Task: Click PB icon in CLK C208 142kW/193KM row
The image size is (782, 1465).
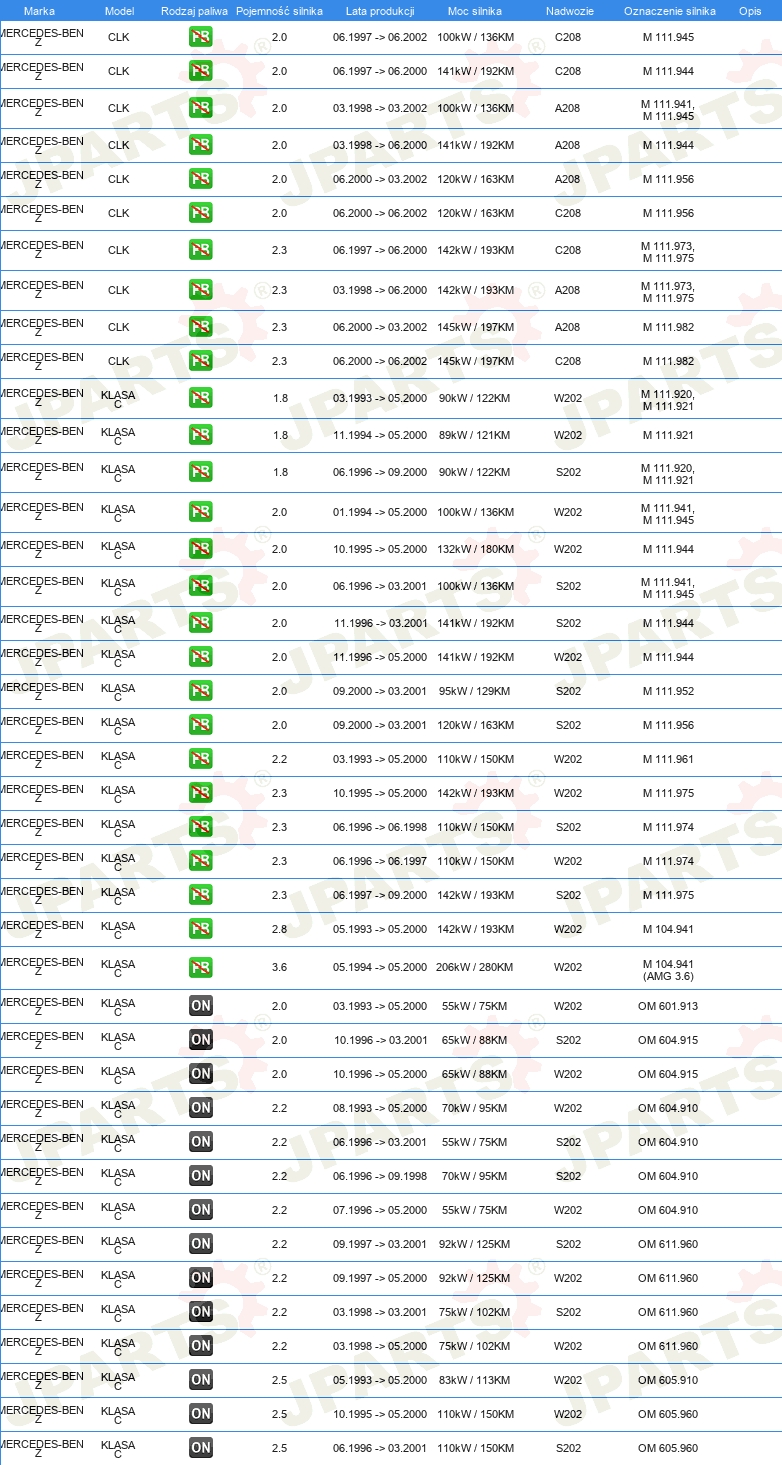Action: pyautogui.click(x=201, y=250)
